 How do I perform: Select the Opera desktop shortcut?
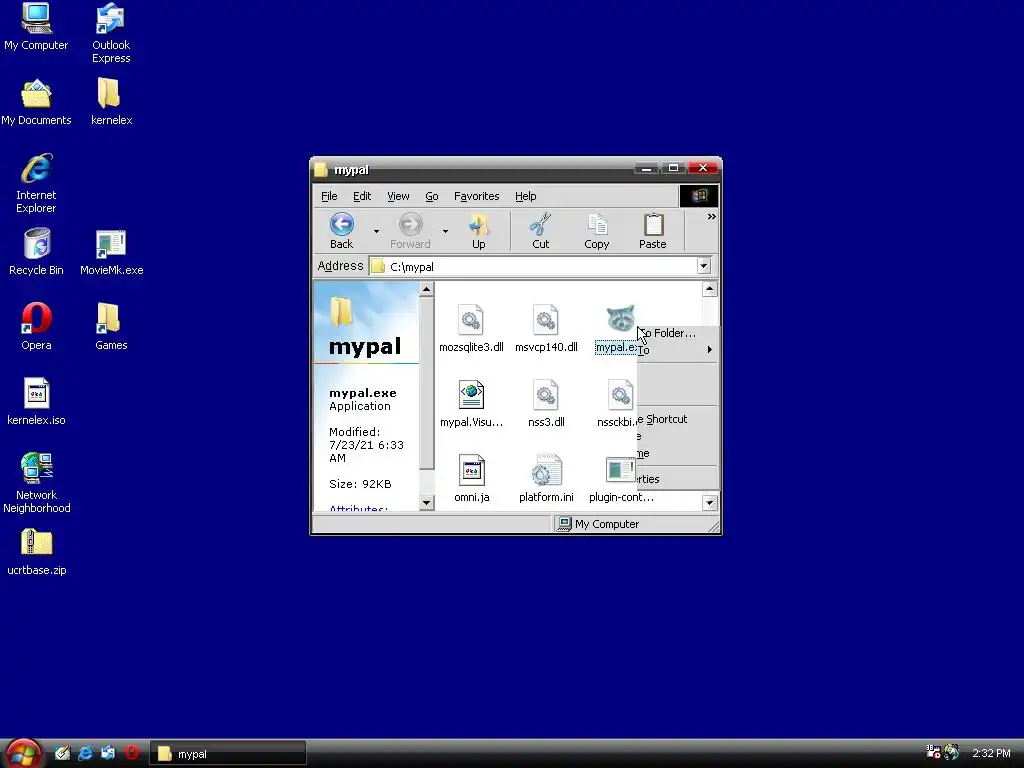coord(36,327)
